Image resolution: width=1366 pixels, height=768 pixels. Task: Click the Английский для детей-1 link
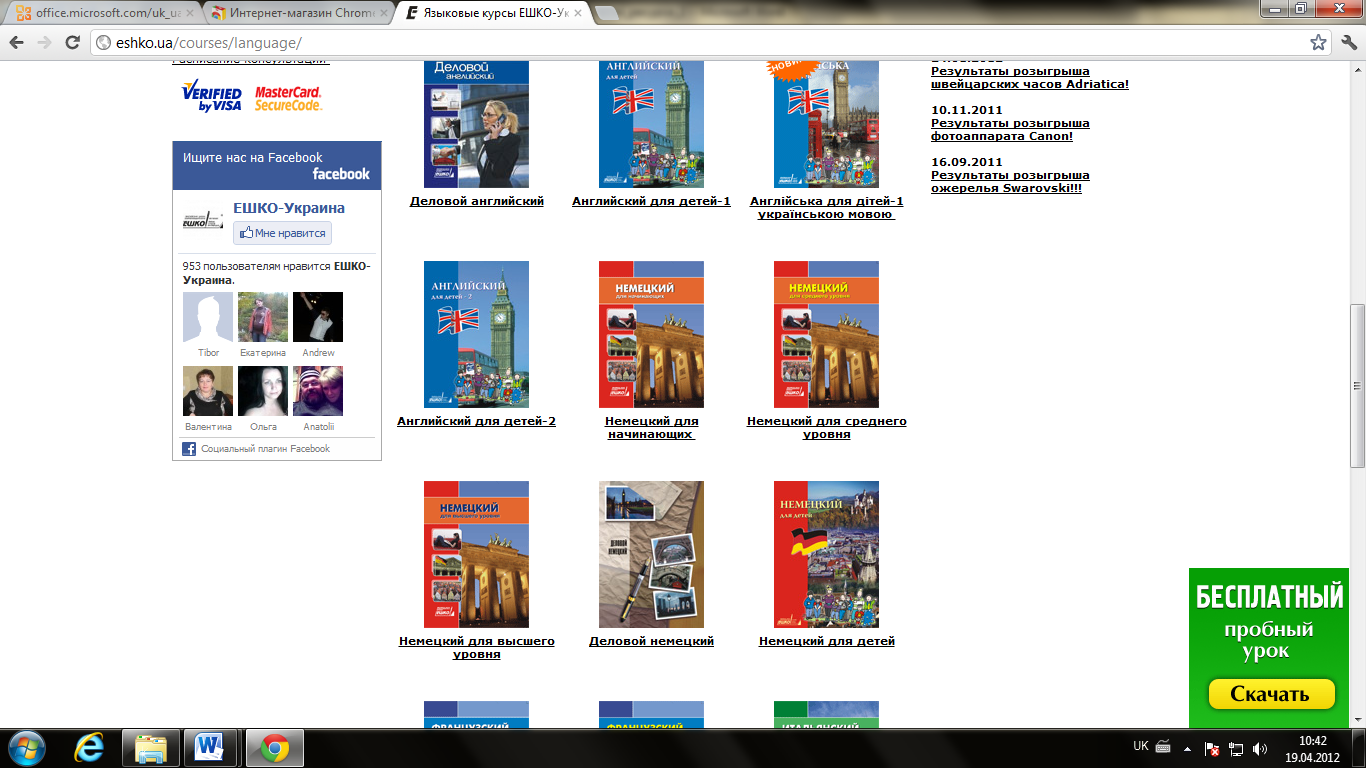[x=651, y=201]
